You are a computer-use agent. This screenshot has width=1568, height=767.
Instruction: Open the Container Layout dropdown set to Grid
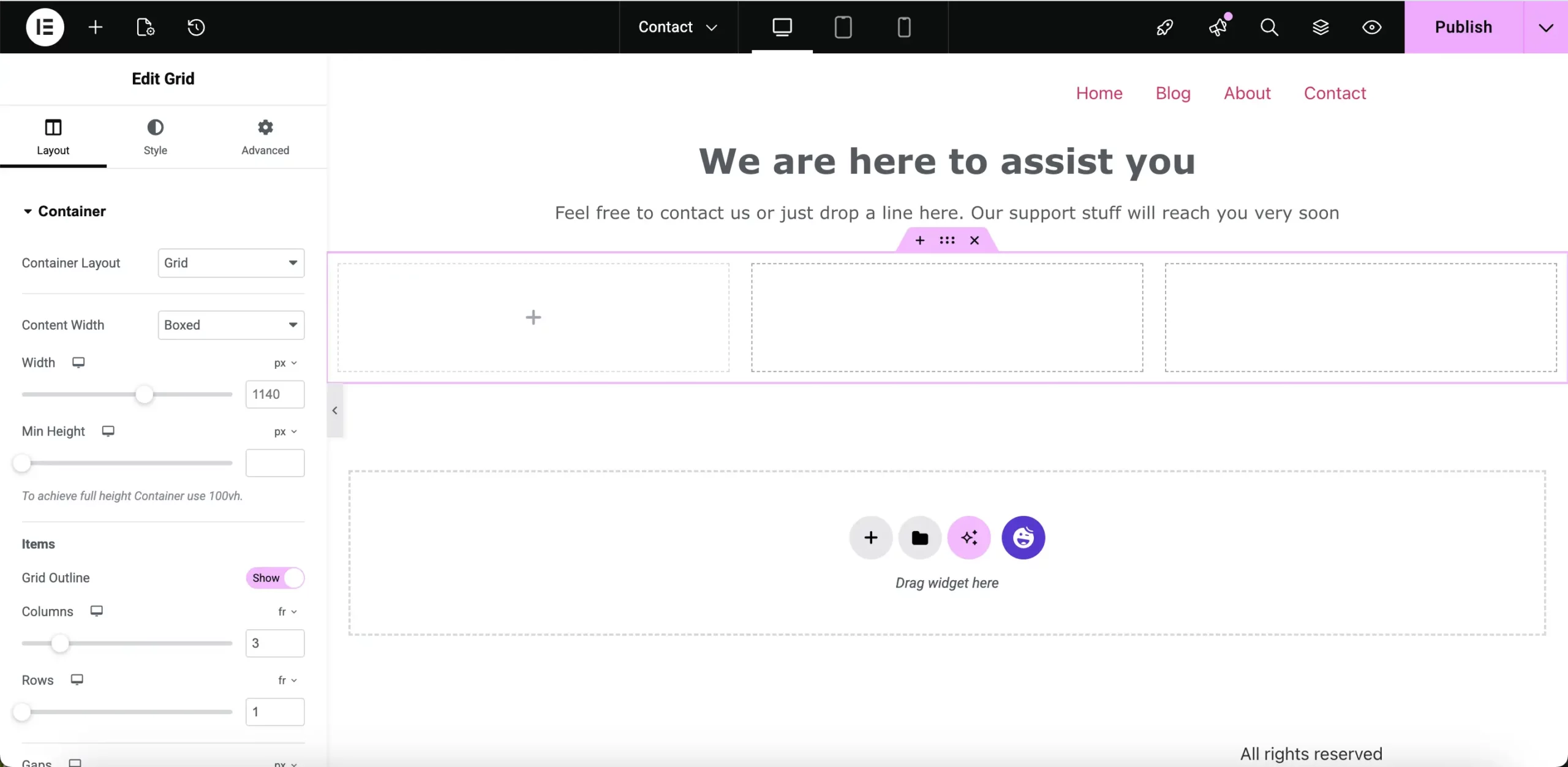(231, 263)
